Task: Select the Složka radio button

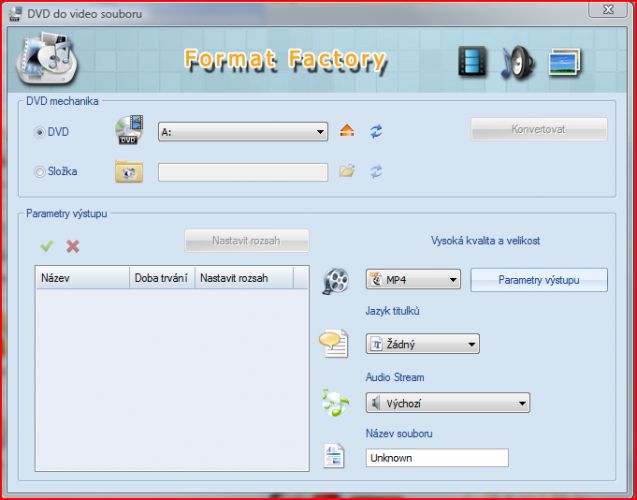Action: [x=39, y=172]
